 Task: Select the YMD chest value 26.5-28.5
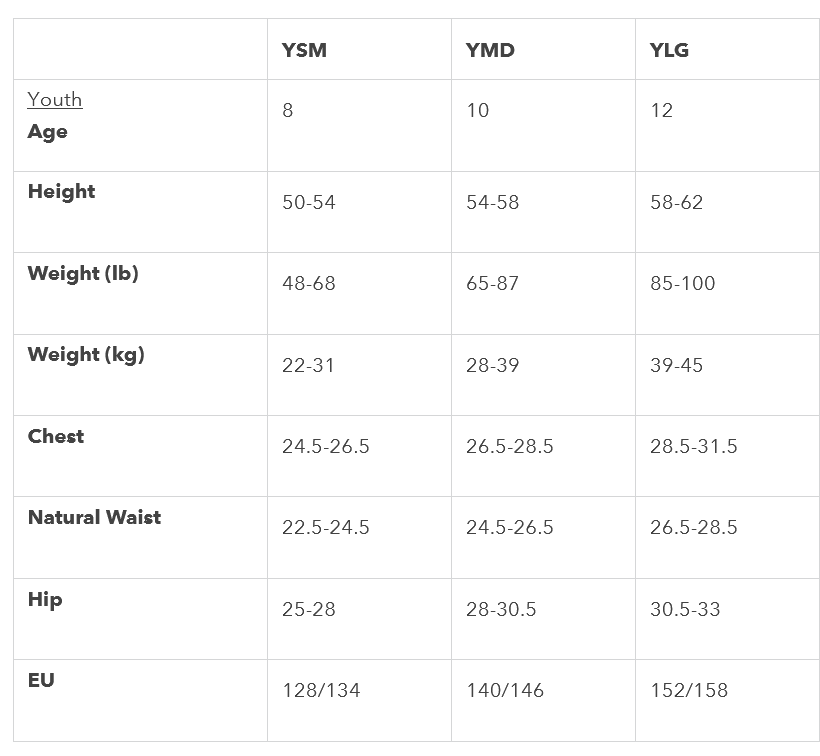tap(509, 446)
